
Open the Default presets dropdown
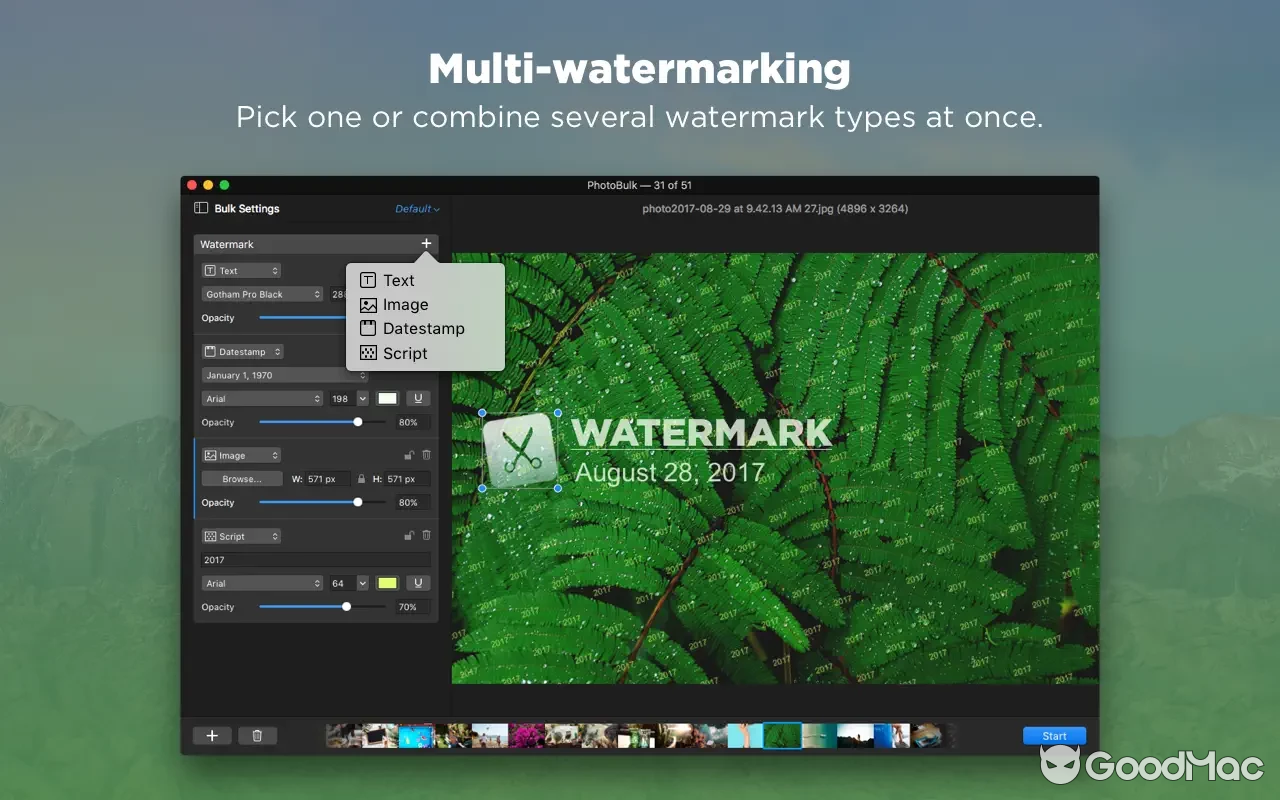click(415, 208)
